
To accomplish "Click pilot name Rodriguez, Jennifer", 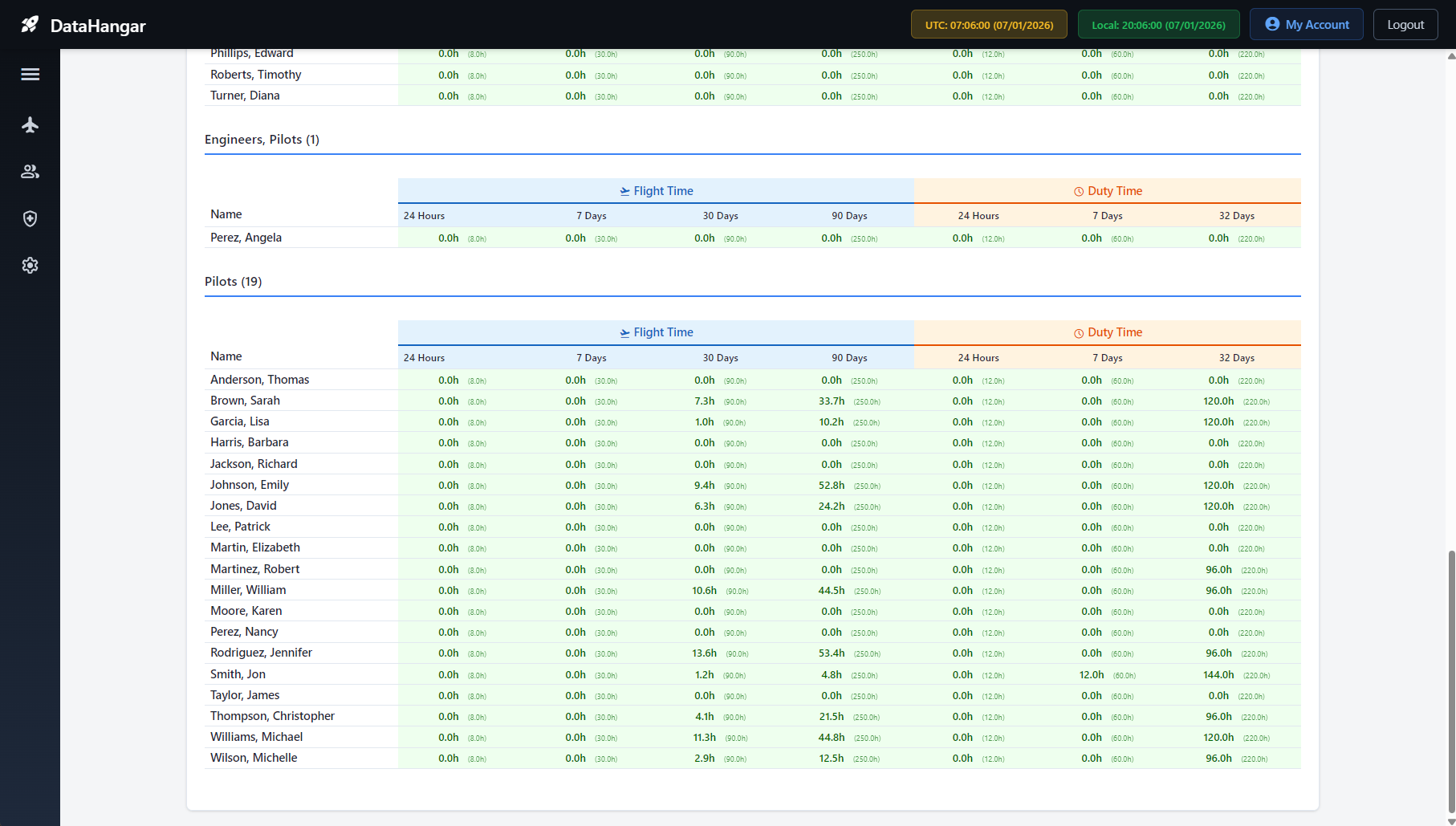I will 261,653.
